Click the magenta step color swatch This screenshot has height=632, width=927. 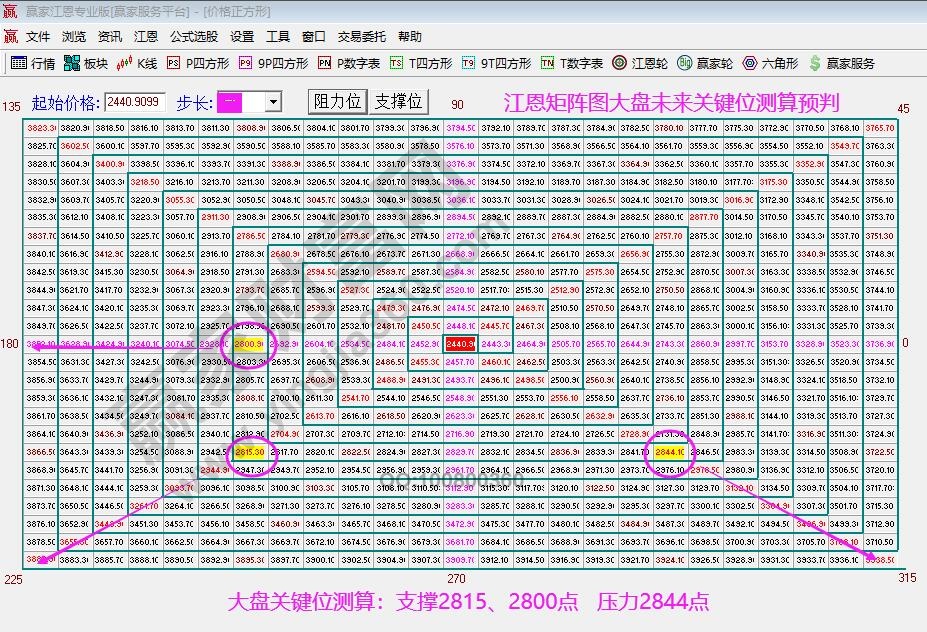pyautogui.click(x=230, y=101)
